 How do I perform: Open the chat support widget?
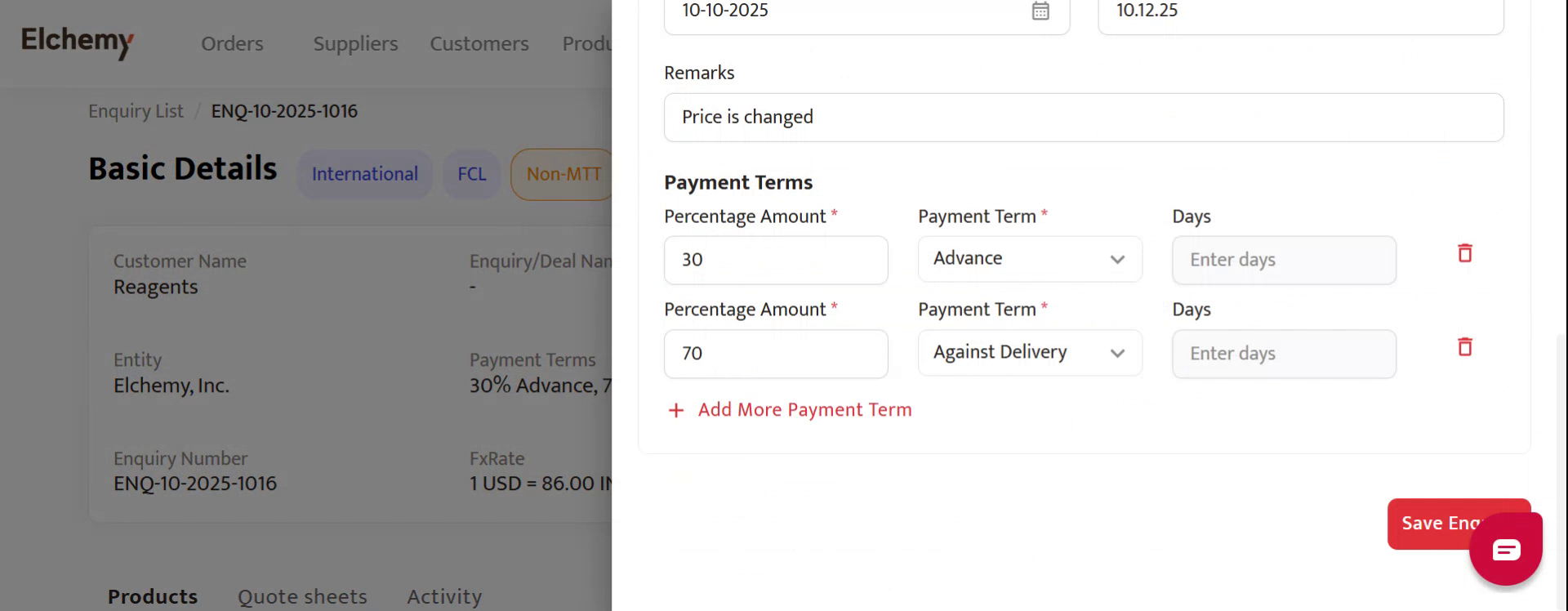pos(1505,549)
